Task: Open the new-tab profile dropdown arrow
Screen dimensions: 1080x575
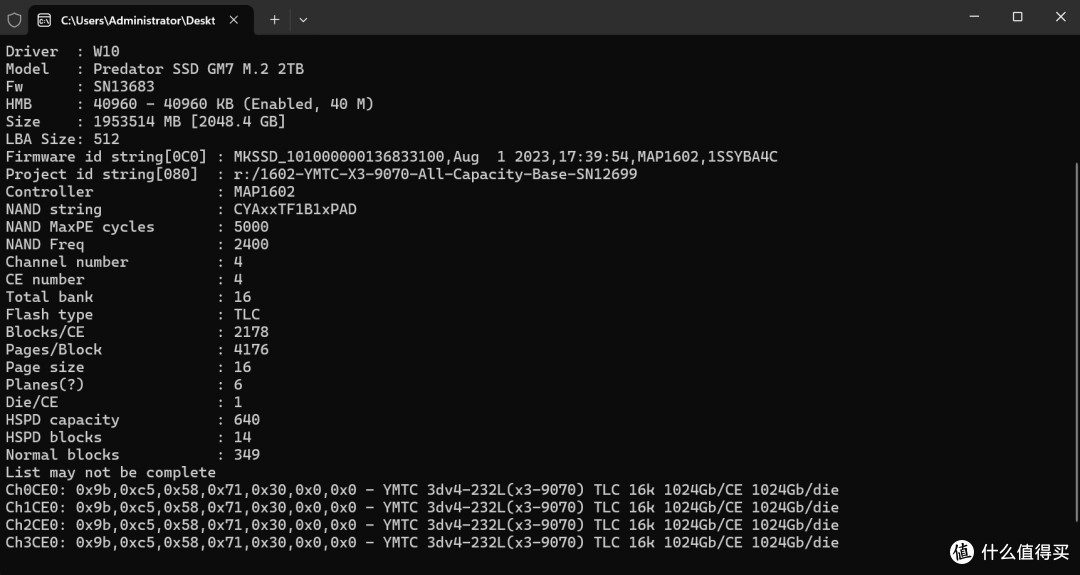Action: click(x=303, y=20)
